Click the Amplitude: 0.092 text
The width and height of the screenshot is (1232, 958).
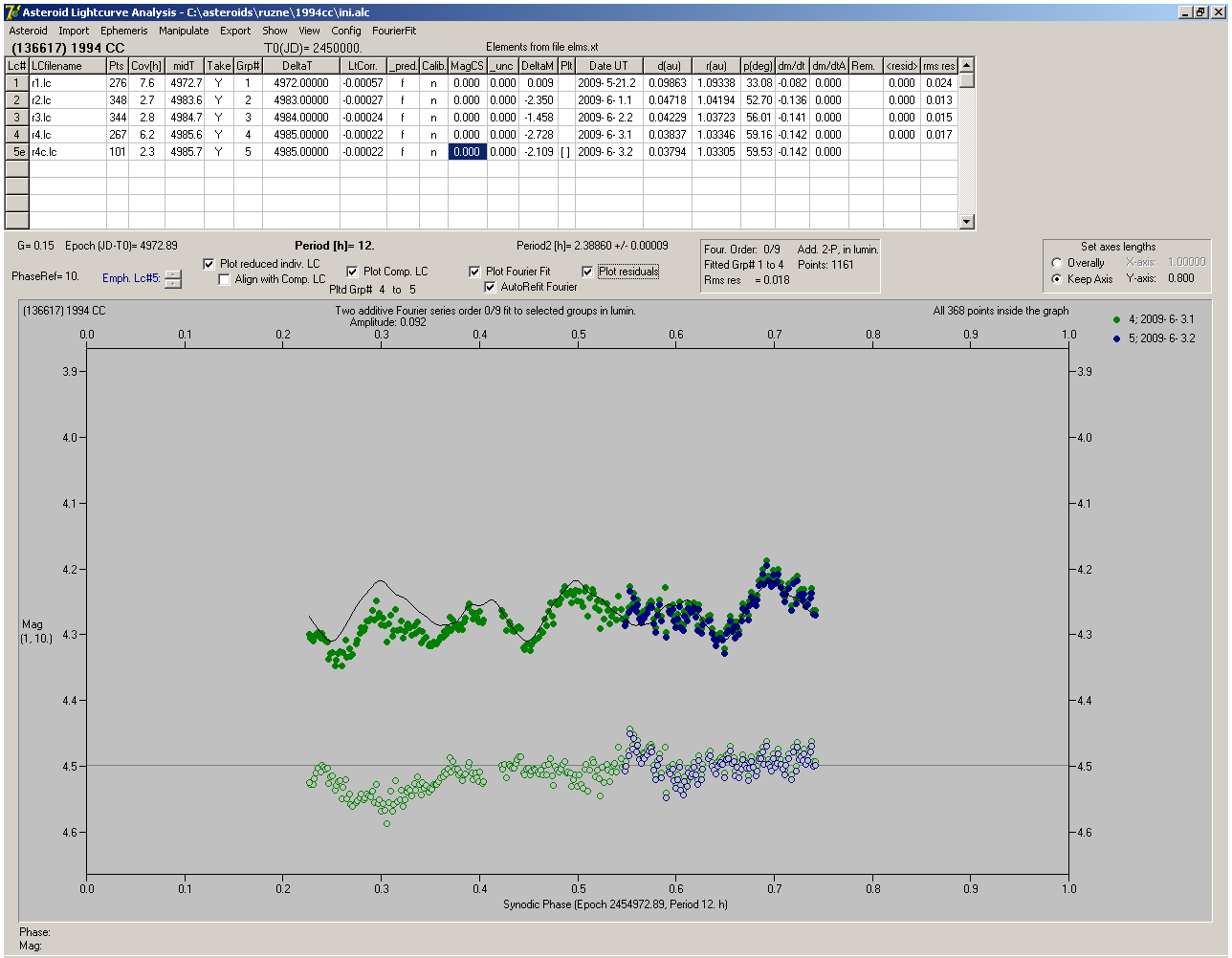[x=387, y=323]
